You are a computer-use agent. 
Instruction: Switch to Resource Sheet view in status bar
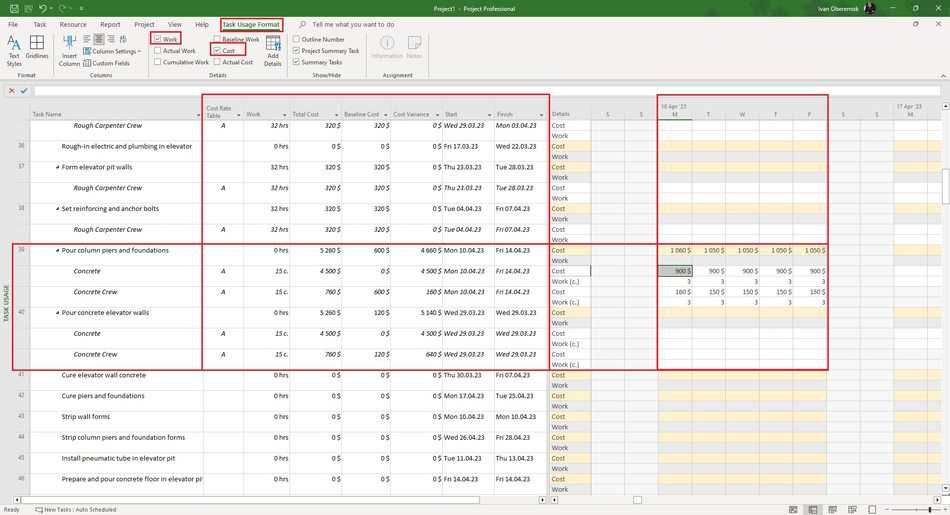tap(852, 510)
